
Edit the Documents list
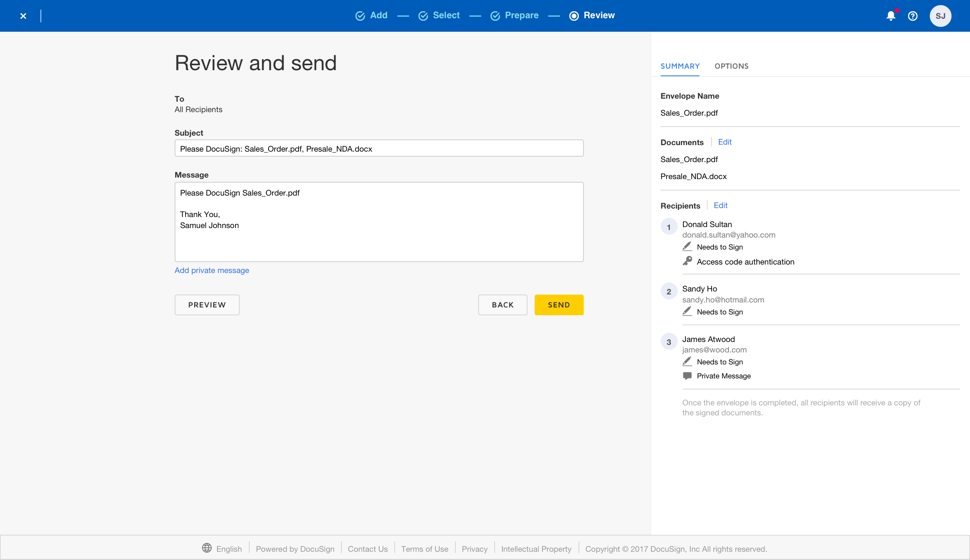click(x=724, y=142)
